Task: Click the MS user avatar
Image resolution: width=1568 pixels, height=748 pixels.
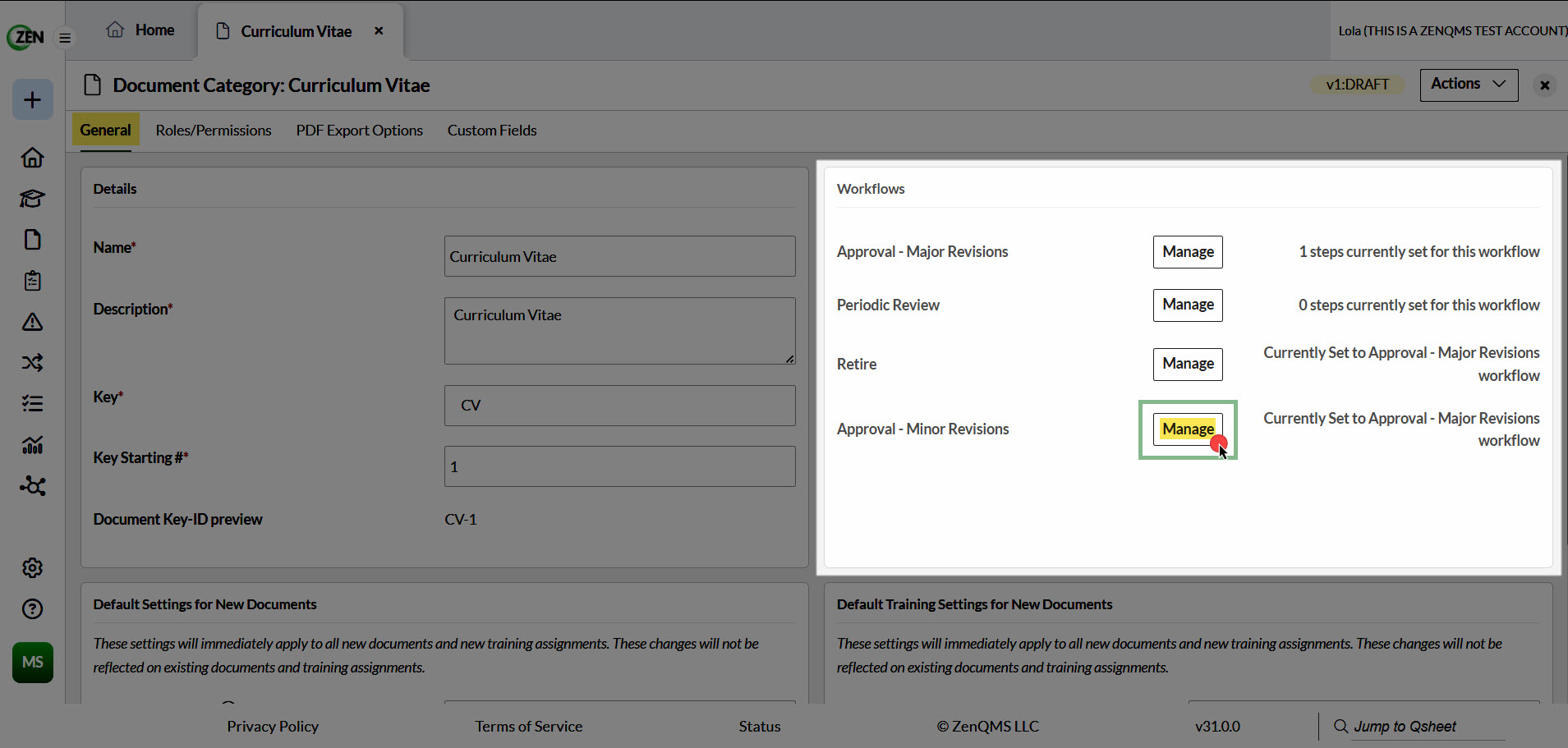Action: [x=33, y=663]
